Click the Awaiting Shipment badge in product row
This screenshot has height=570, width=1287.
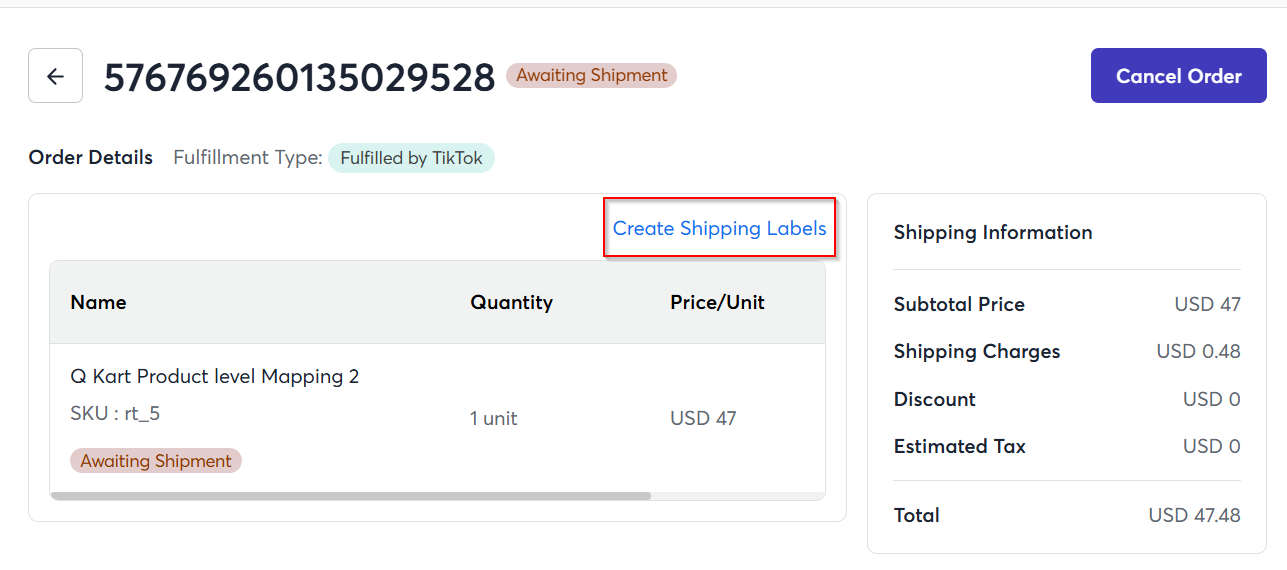point(156,461)
